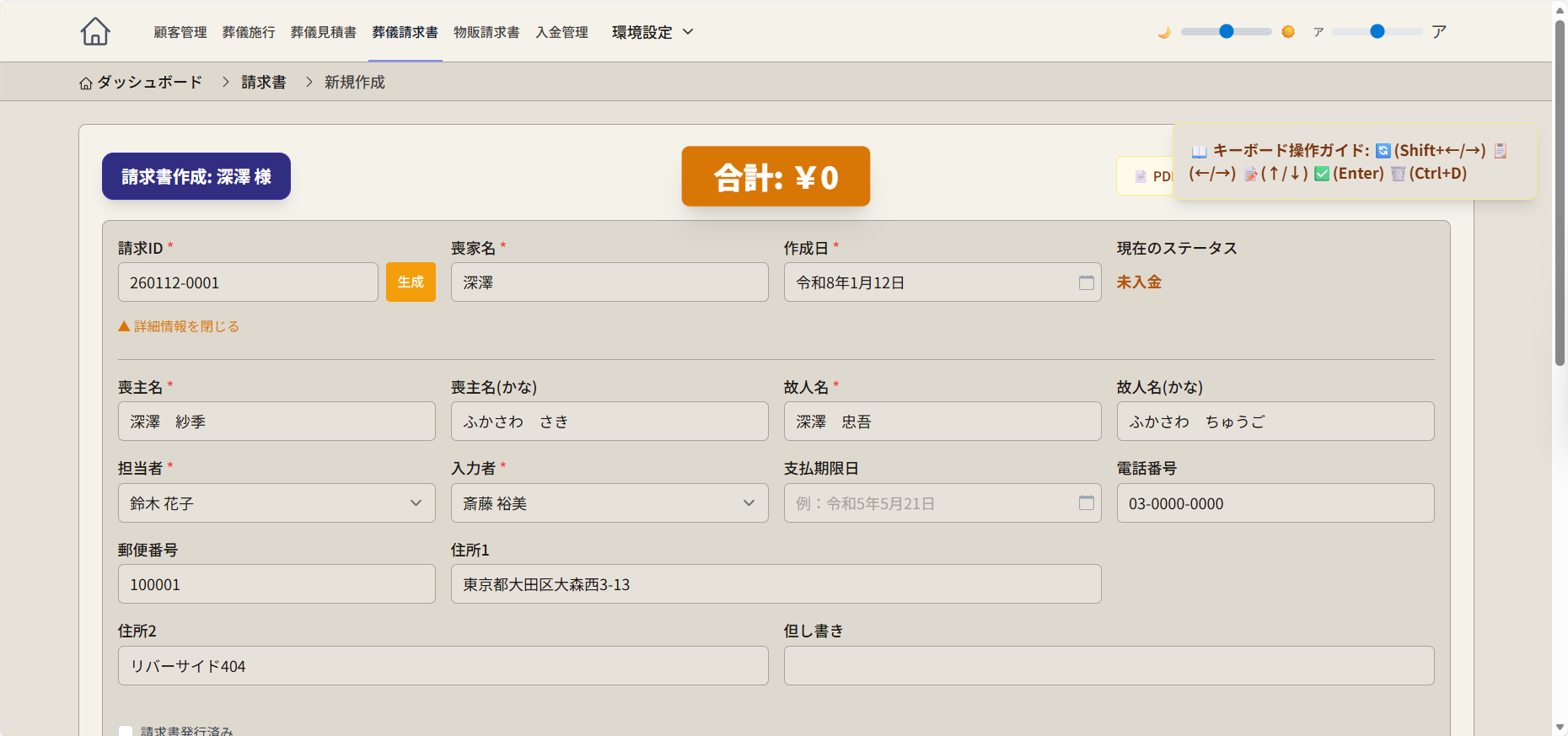Click the large ア font-size icon
The image size is (1568, 736).
(1439, 32)
